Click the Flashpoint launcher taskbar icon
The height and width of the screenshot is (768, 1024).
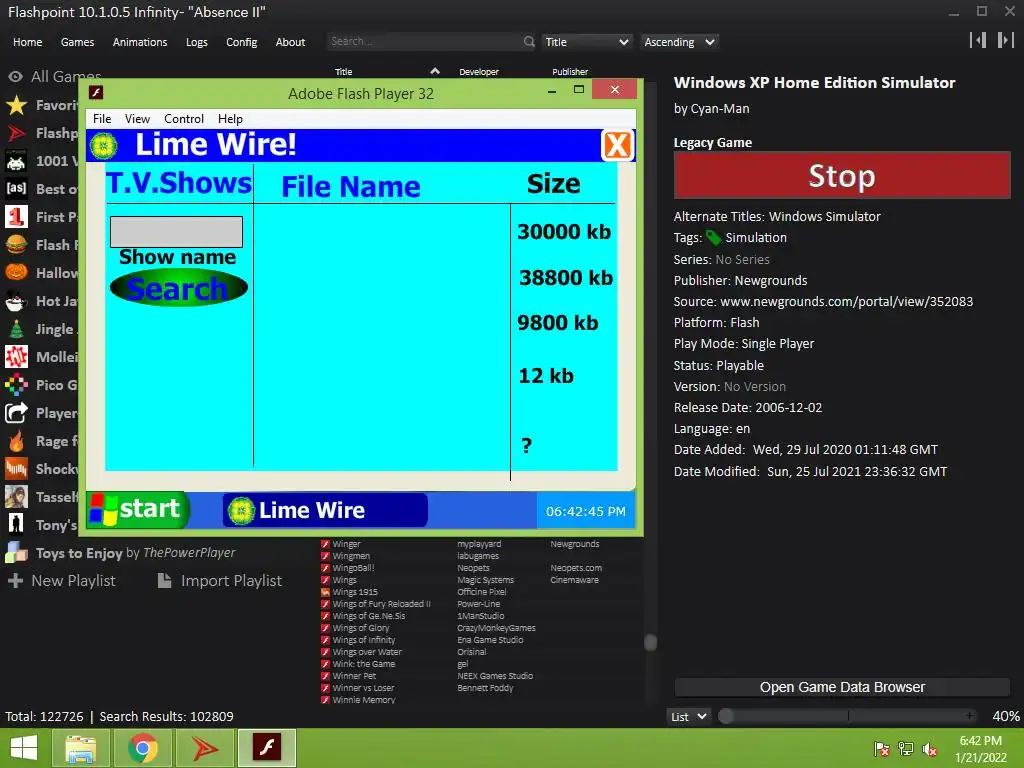(x=204, y=748)
